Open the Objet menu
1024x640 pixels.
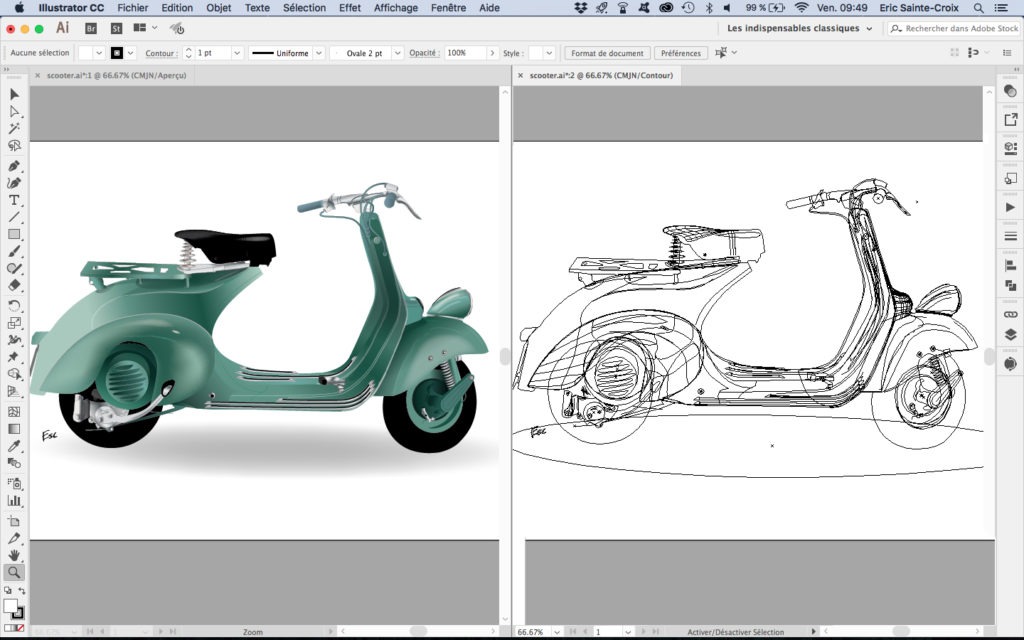(x=219, y=8)
